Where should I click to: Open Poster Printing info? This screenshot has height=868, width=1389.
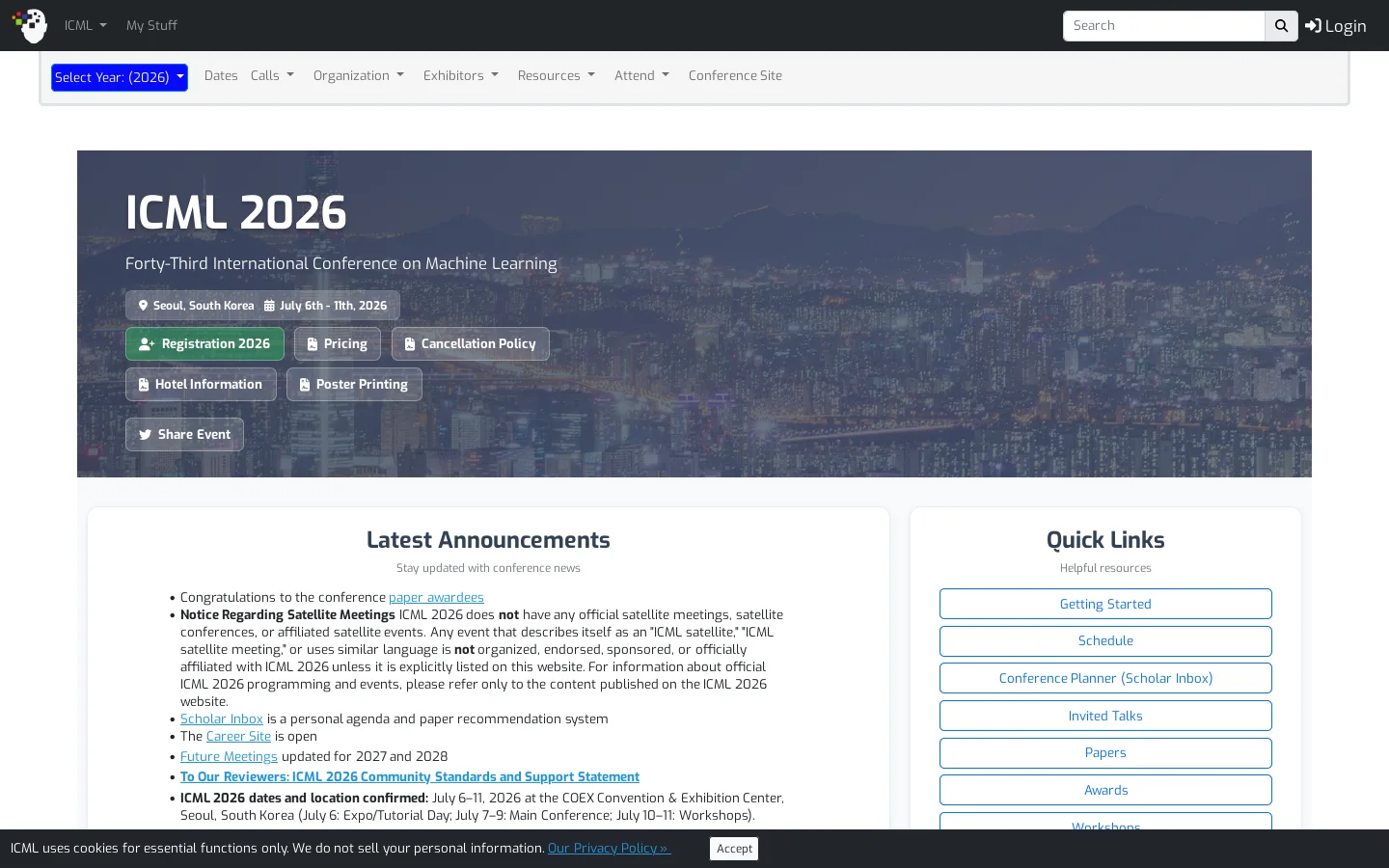click(354, 385)
